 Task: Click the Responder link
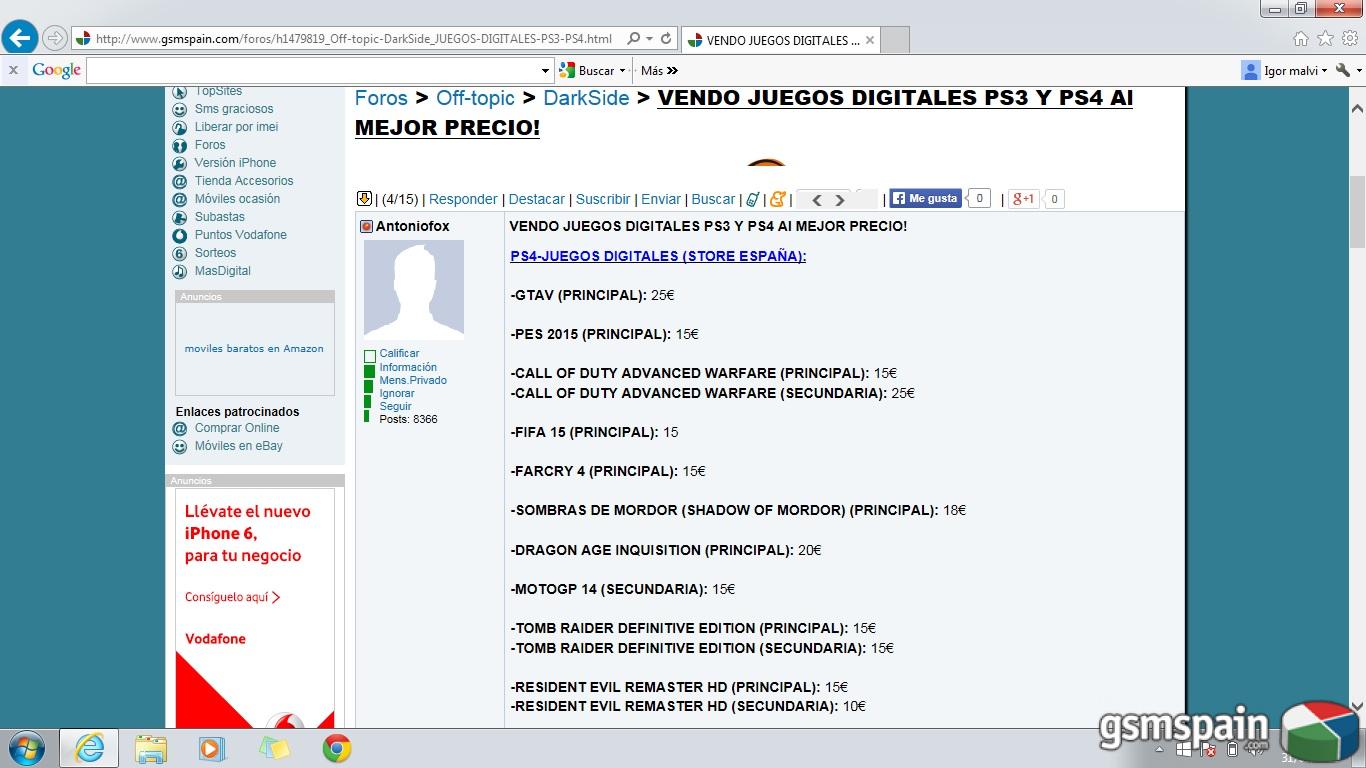pos(463,199)
